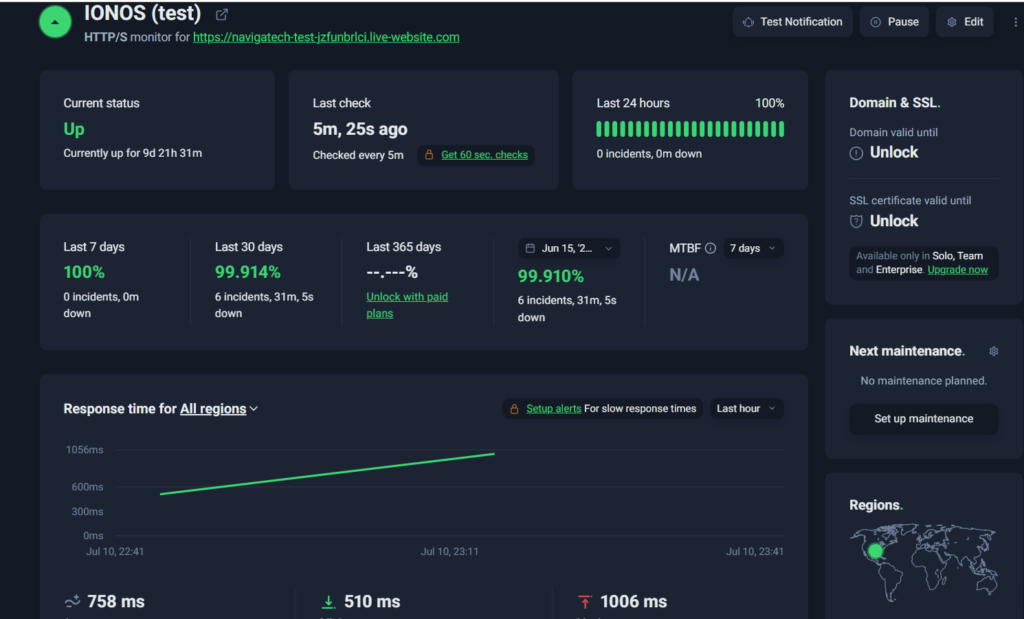Click the lock icon beside Get 60 sec. checks
1024x619 pixels.
pos(429,155)
